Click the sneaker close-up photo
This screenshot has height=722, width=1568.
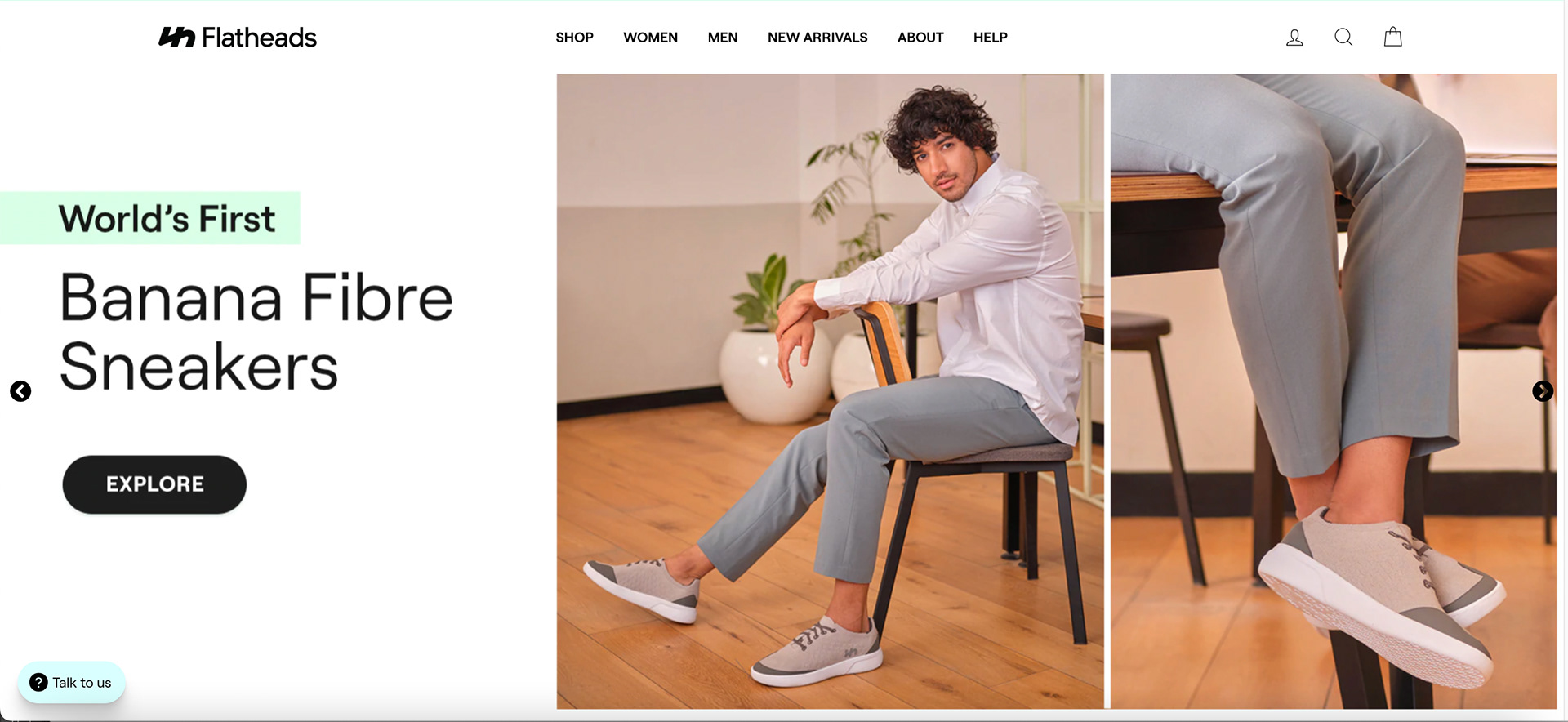[x=1334, y=391]
